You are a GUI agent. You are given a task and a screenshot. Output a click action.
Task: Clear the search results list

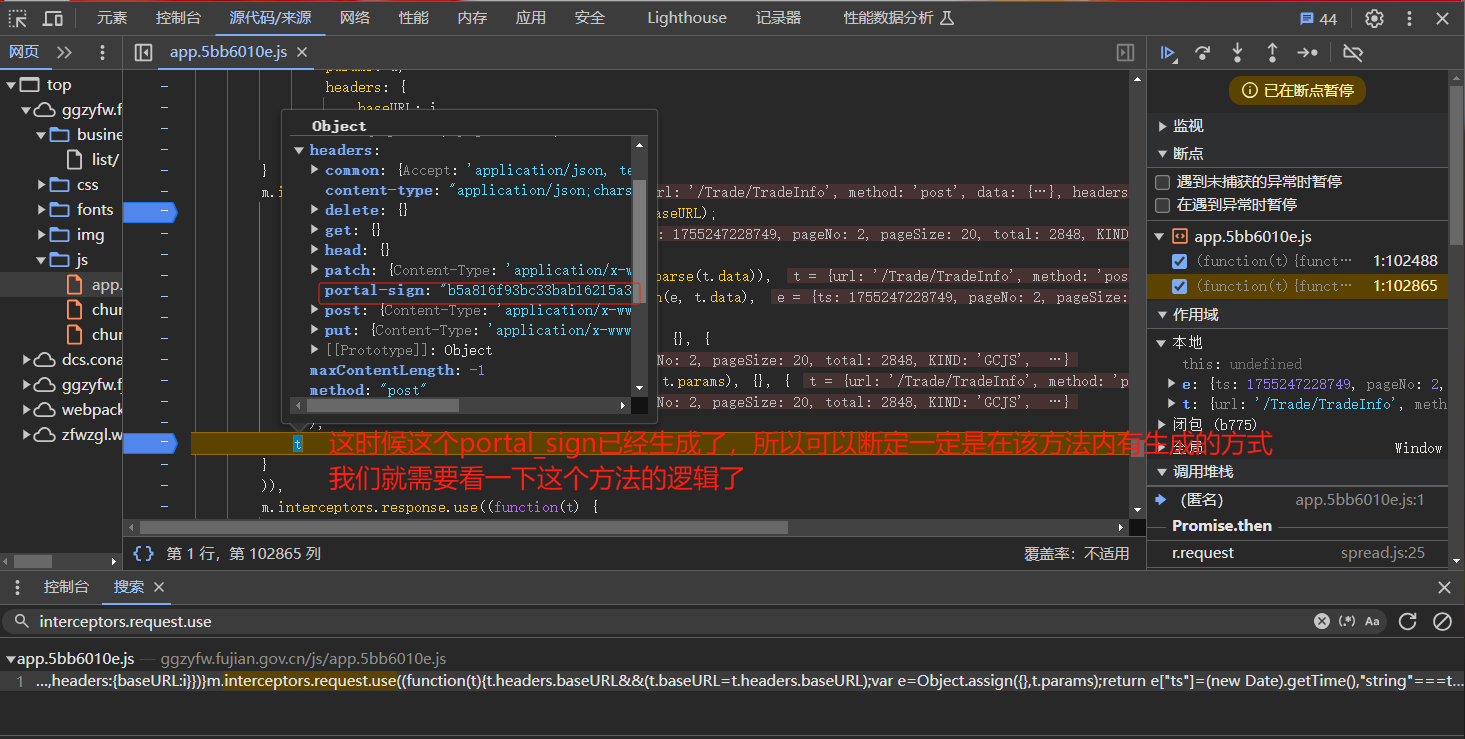click(1442, 621)
